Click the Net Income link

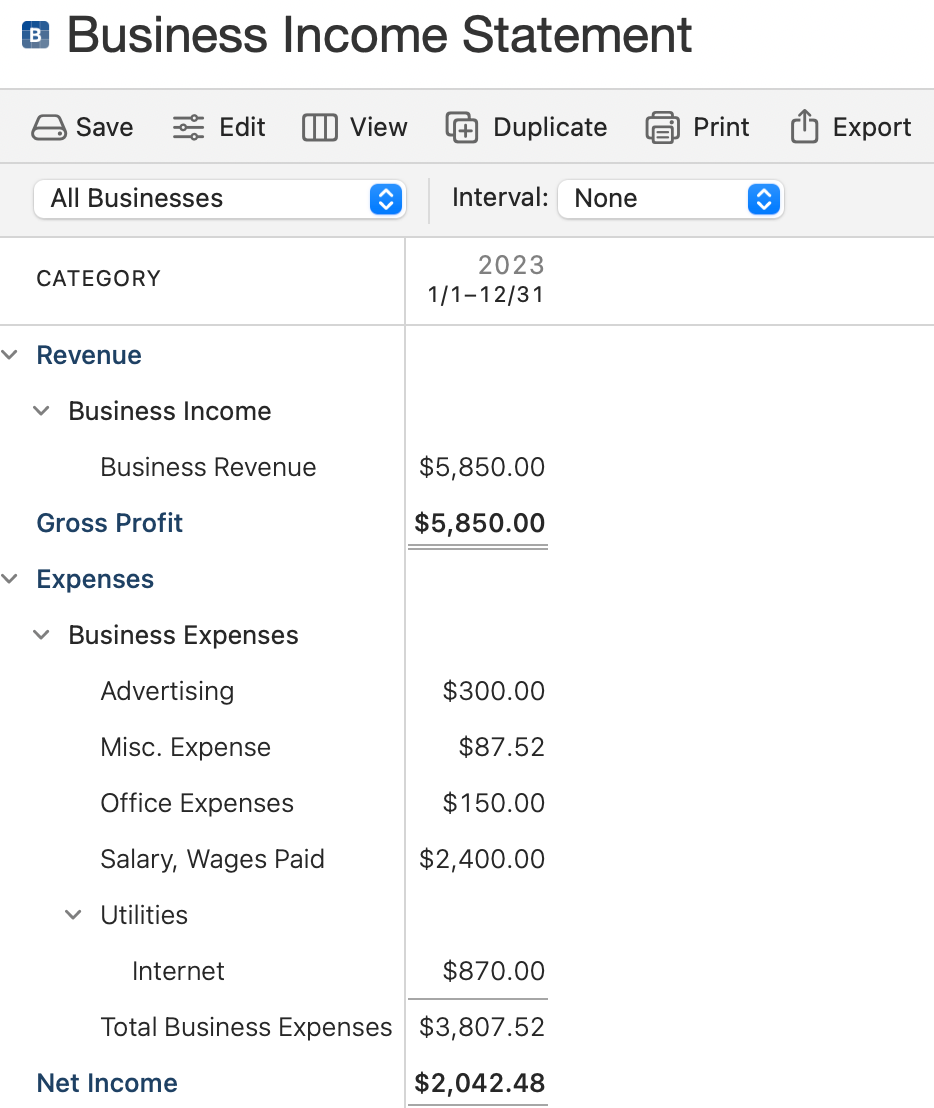tap(107, 1083)
